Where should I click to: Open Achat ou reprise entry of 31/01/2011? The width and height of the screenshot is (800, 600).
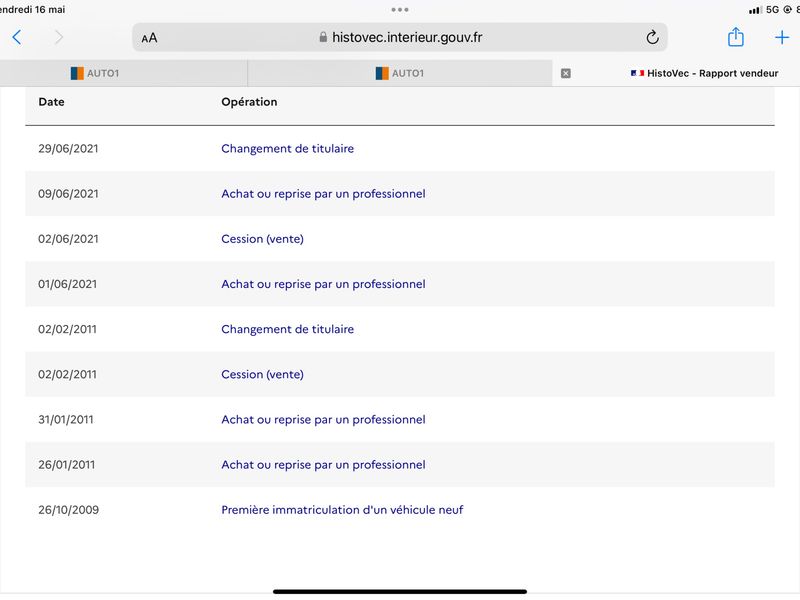(x=323, y=419)
